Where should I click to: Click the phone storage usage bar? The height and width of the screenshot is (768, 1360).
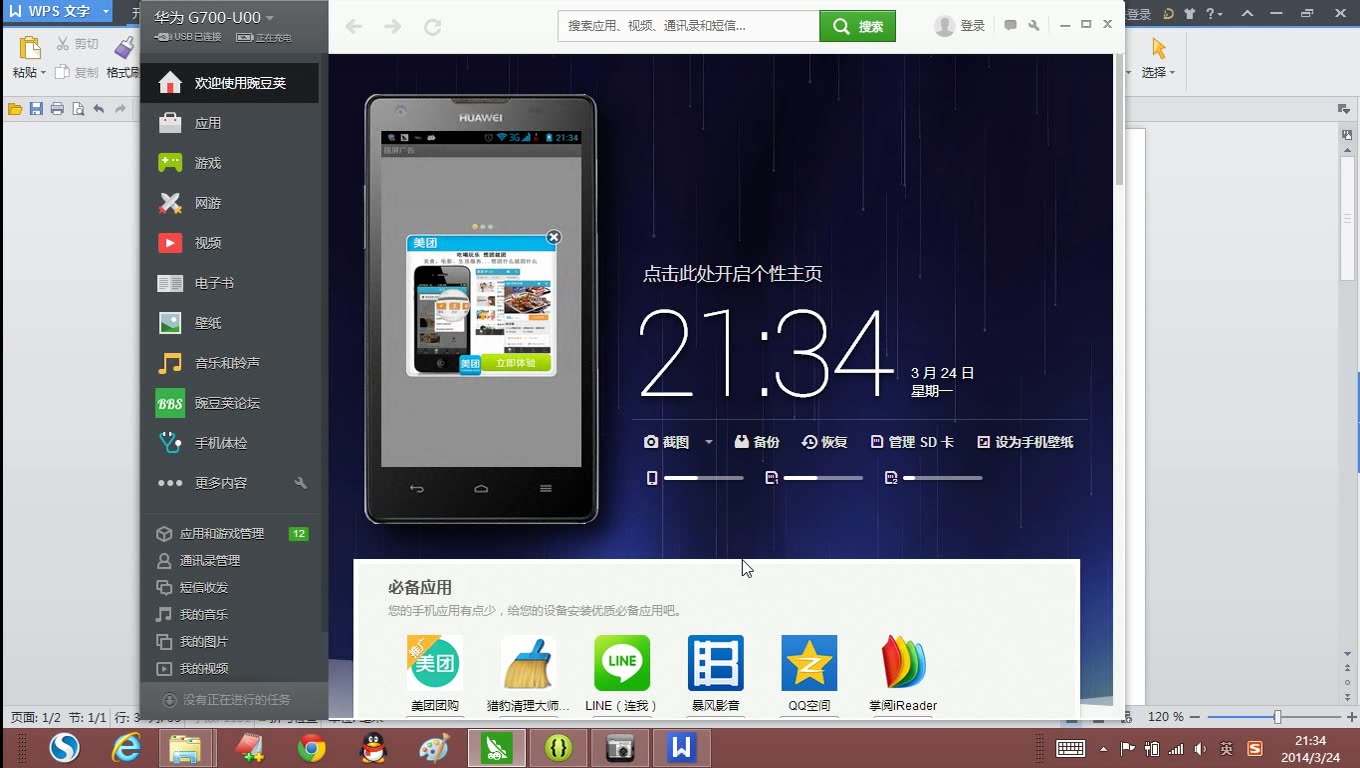pyautogui.click(x=704, y=479)
